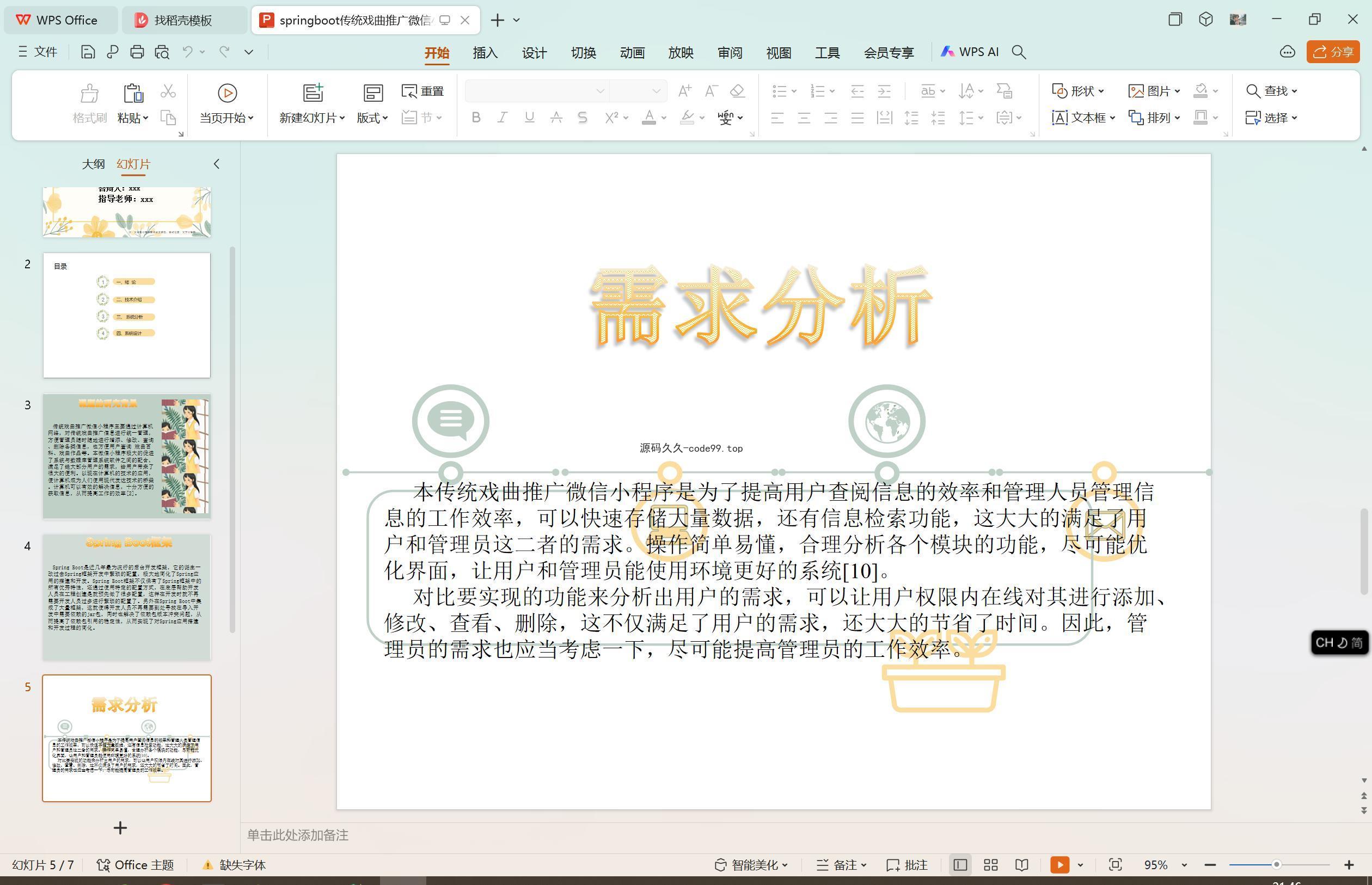Open font color A swatch
1372x885 pixels.
point(649,118)
